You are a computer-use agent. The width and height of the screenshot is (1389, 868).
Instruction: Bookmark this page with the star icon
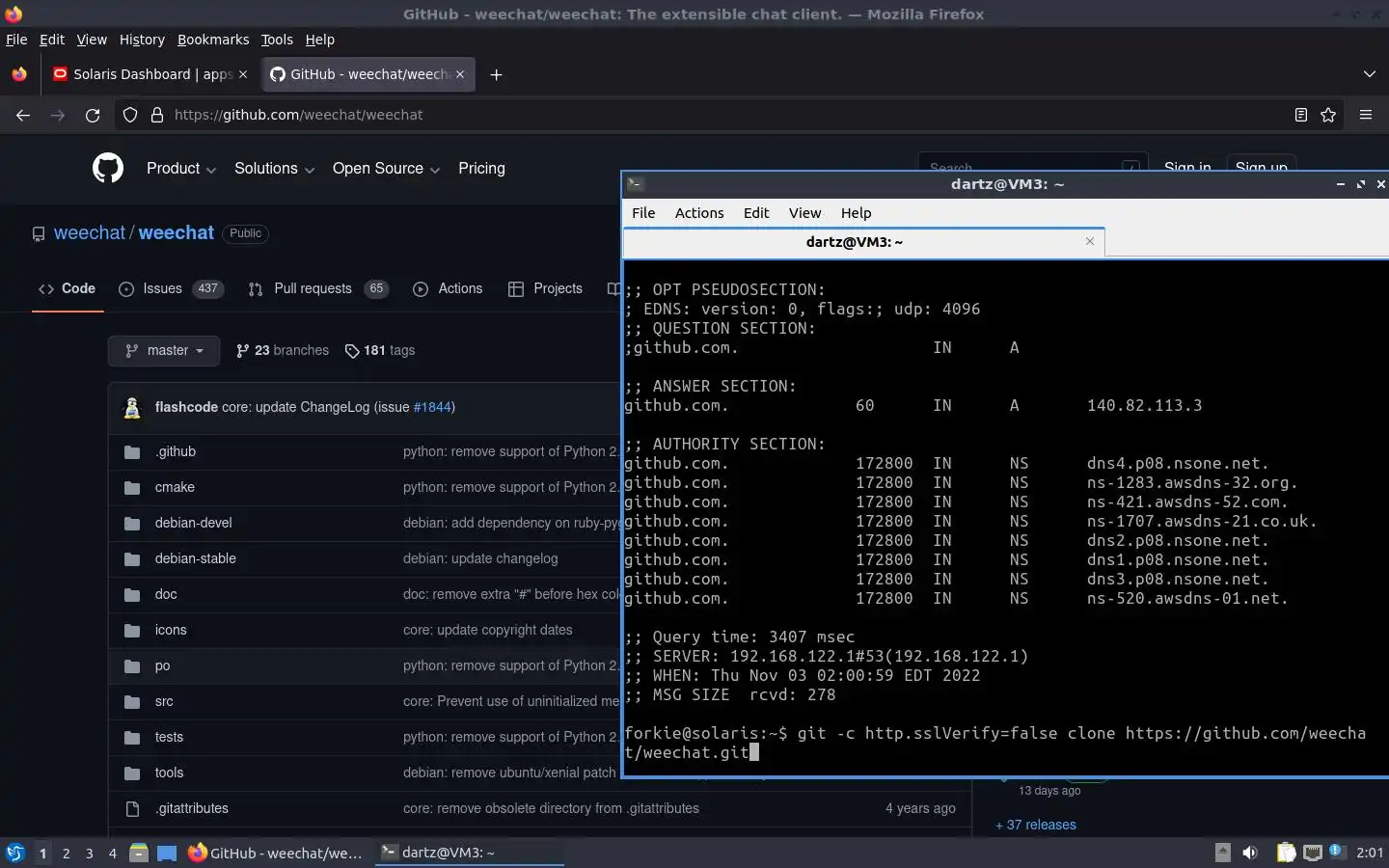click(x=1328, y=115)
